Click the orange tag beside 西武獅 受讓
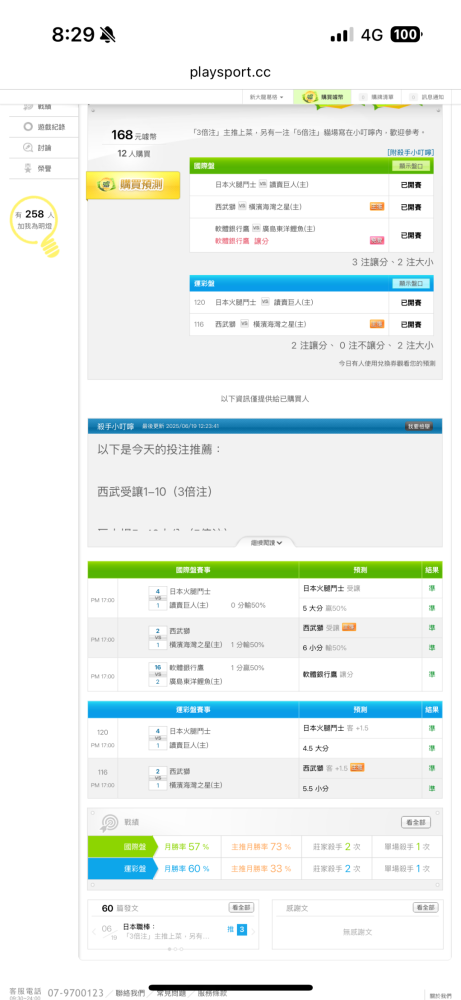Viewport: 461px width, 1000px height. 349,627
